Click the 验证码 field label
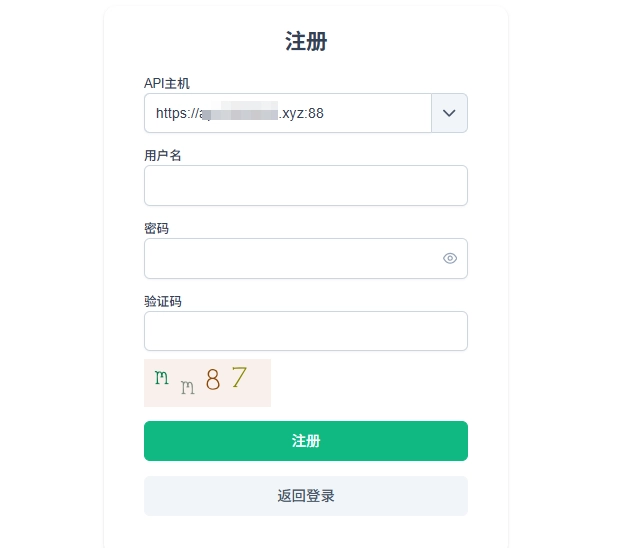The height and width of the screenshot is (548, 635). [x=163, y=301]
